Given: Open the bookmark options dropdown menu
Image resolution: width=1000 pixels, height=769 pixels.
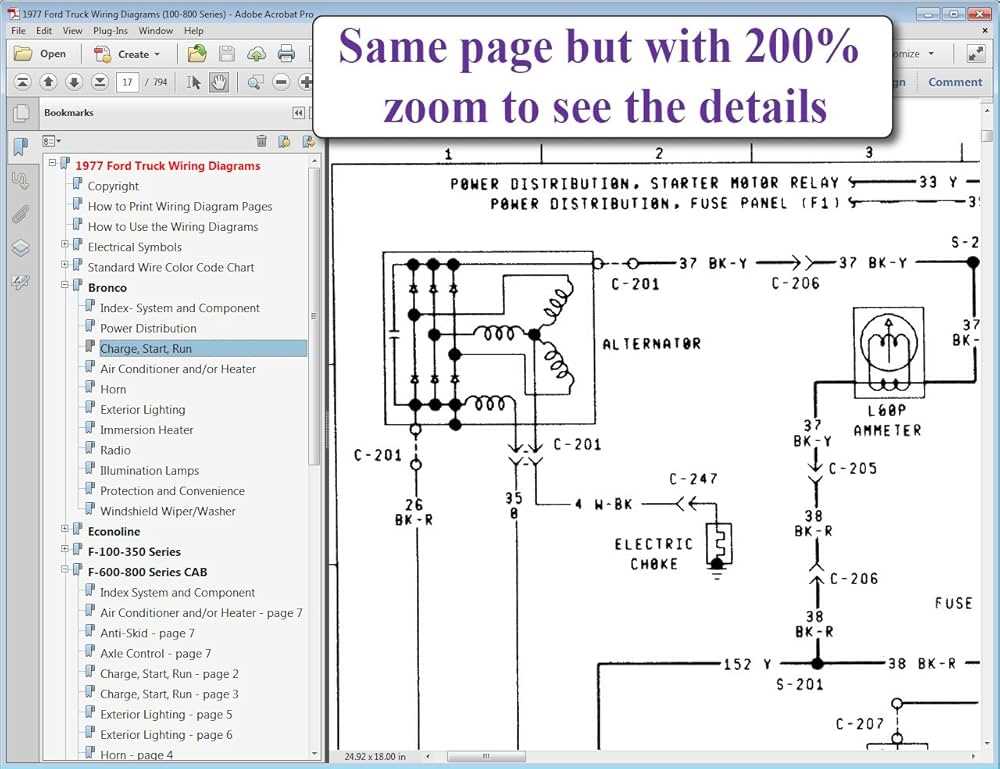Looking at the screenshot, I should 51,141.
